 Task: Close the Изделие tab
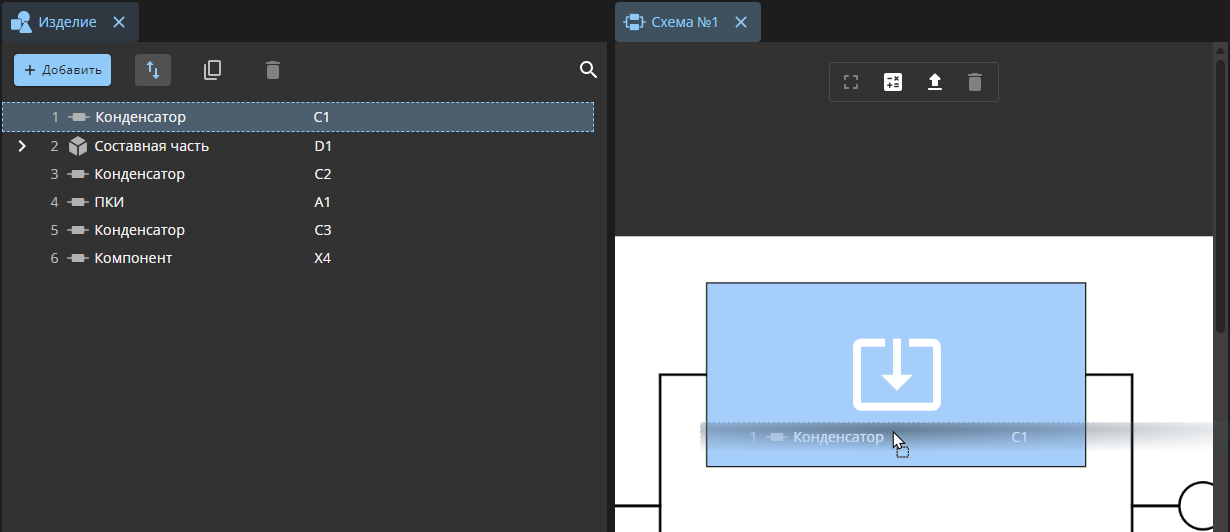(x=119, y=22)
